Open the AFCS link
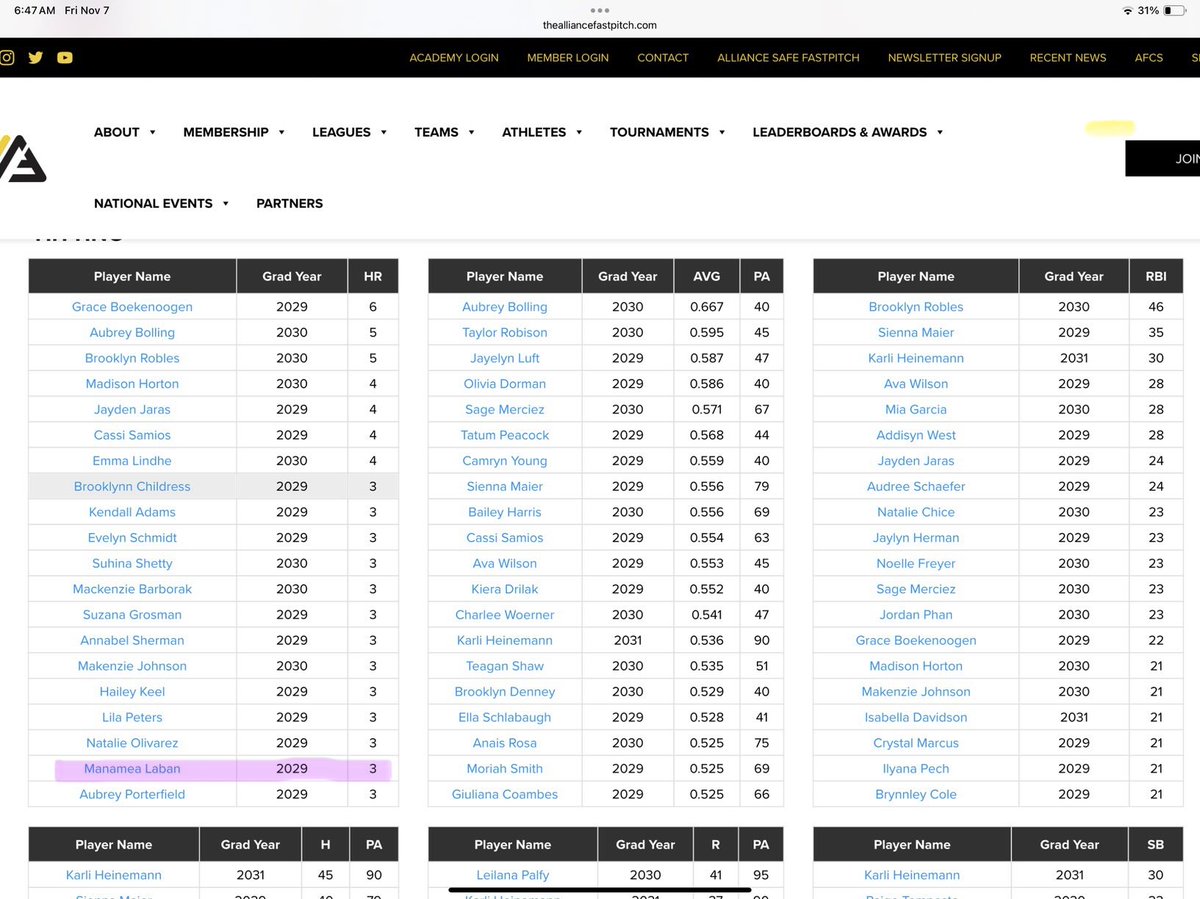 (x=1149, y=58)
